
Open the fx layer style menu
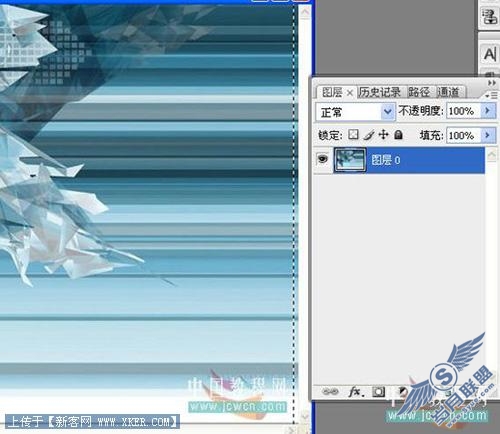pos(356,391)
